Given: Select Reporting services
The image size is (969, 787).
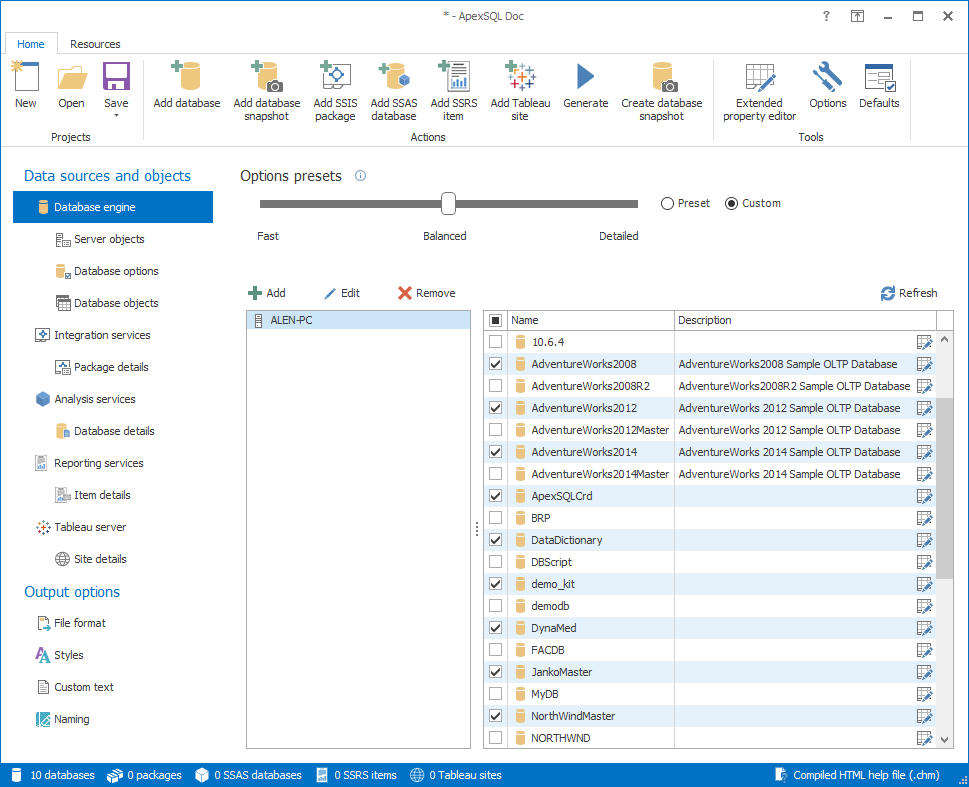Looking at the screenshot, I should (x=90, y=463).
